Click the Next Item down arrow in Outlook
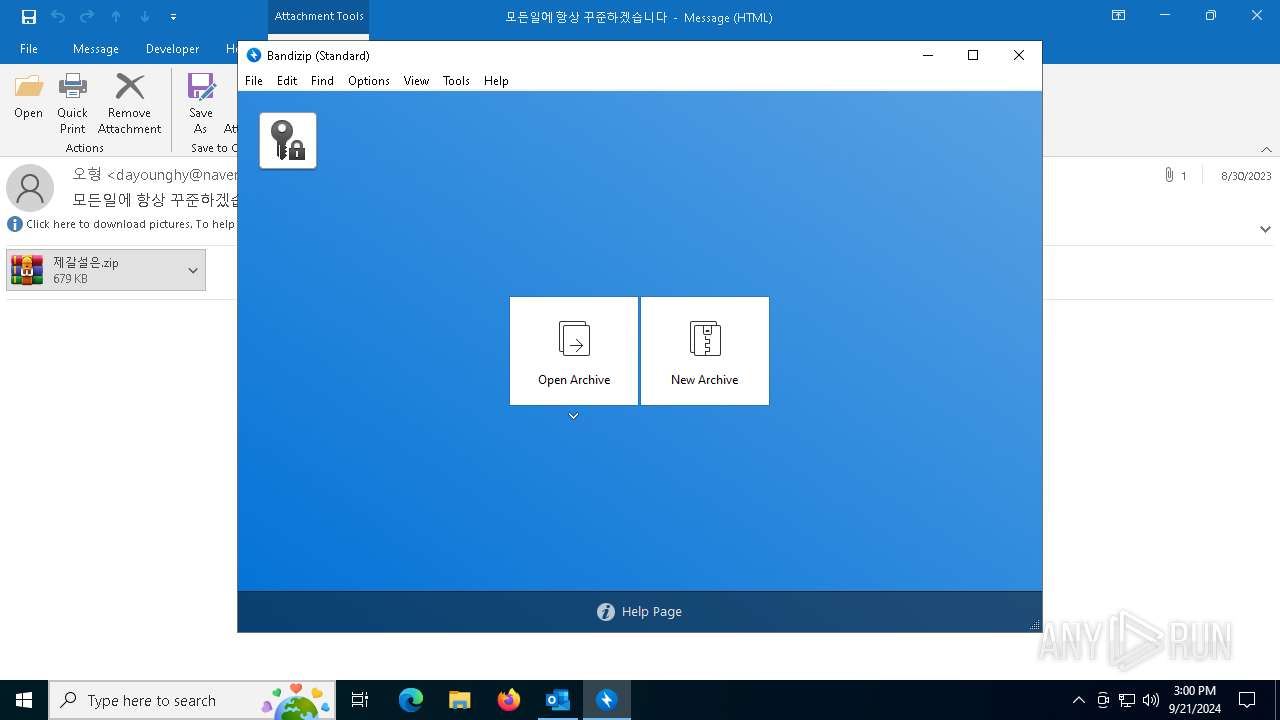The image size is (1280, 720). click(x=145, y=17)
